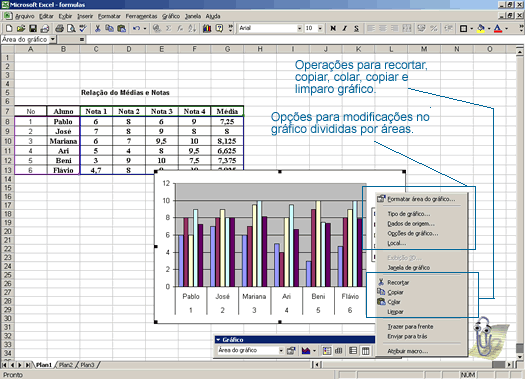Screen dimensions: 525x379
Task: Click the horizontal scrollbar right arrow
Action: click(510, 364)
